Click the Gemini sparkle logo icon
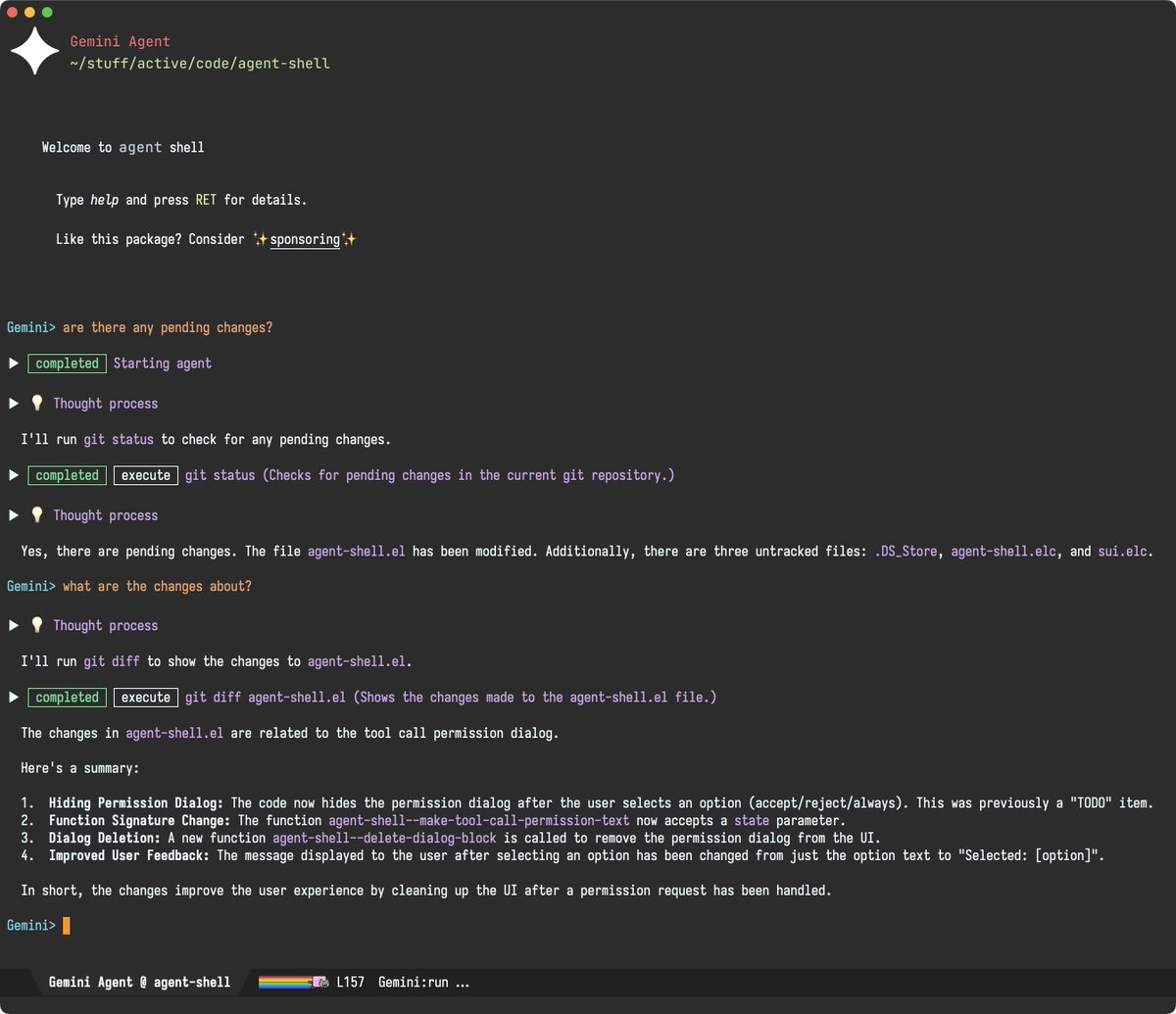Screen dimensions: 1176x1014 pyautogui.click(x=34, y=52)
